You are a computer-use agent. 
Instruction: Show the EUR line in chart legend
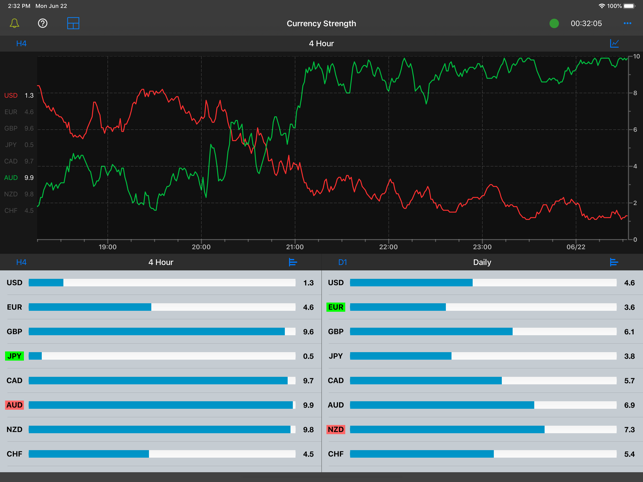click(x=11, y=112)
